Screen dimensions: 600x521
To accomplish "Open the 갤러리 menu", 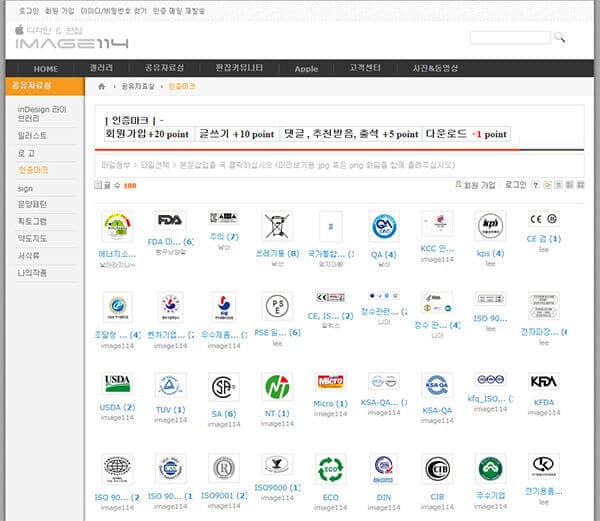I will [101, 68].
